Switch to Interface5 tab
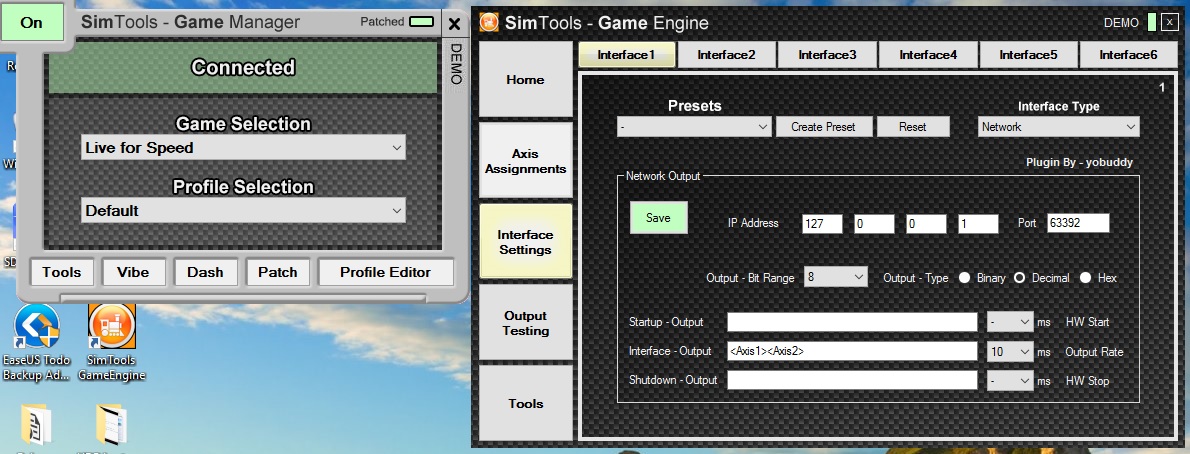This screenshot has height=454, width=1190. coord(1028,55)
